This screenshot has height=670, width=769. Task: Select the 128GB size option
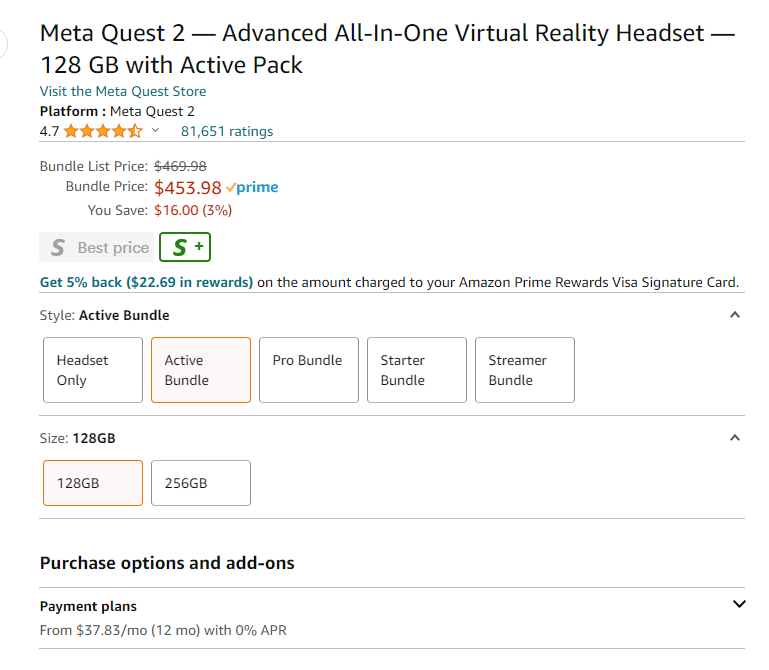92,483
